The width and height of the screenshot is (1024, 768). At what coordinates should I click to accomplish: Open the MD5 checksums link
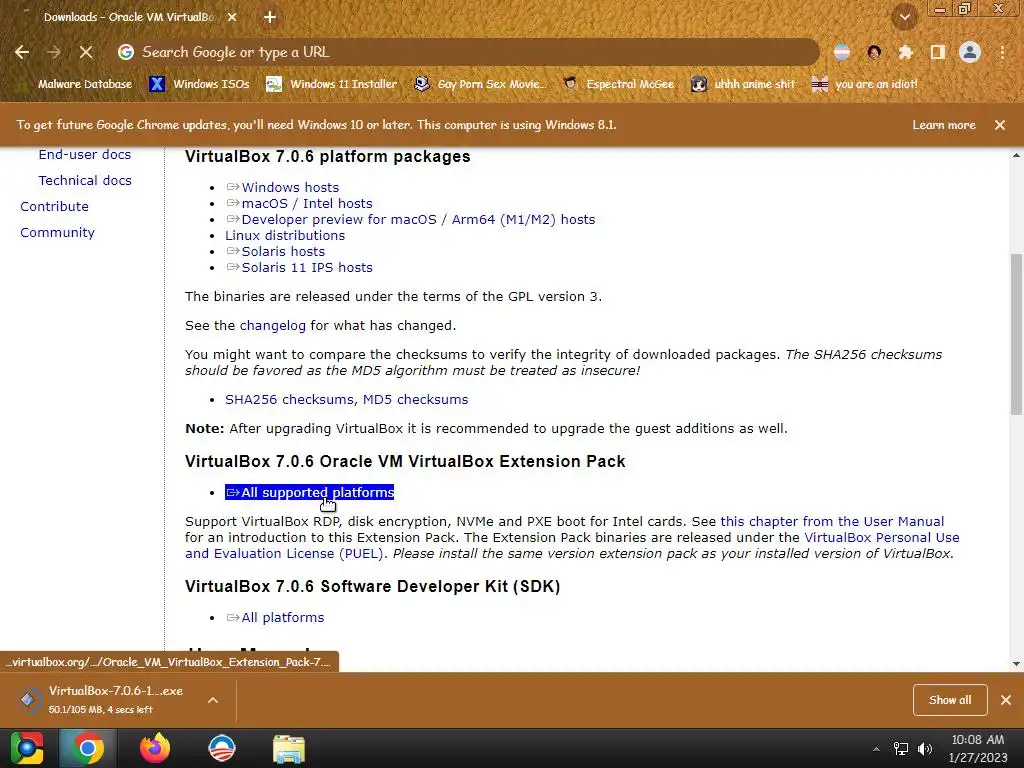click(415, 400)
